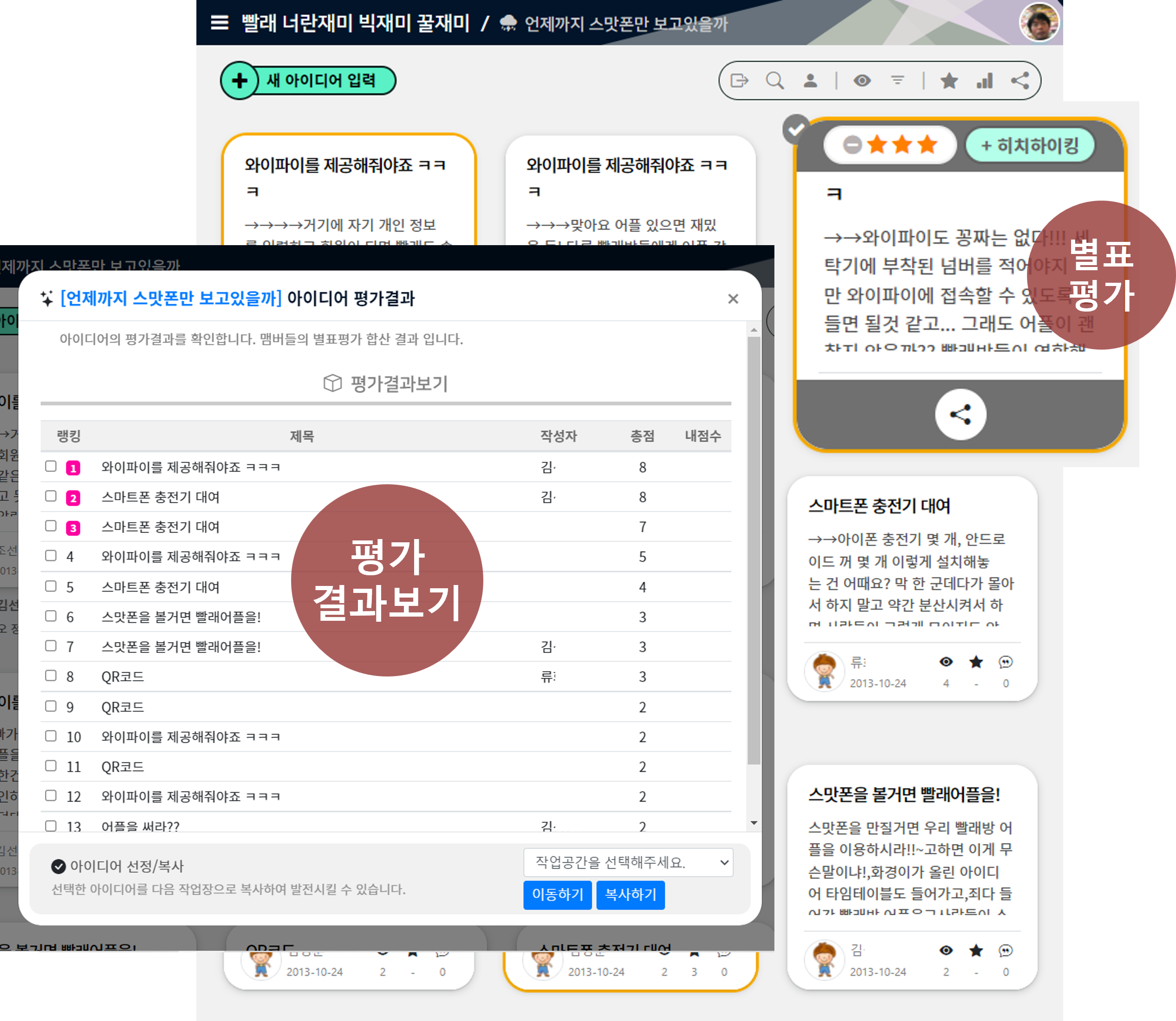Image resolution: width=1176 pixels, height=1021 pixels.
Task: Open evaluation results bar chart icon
Action: pyautogui.click(x=985, y=80)
